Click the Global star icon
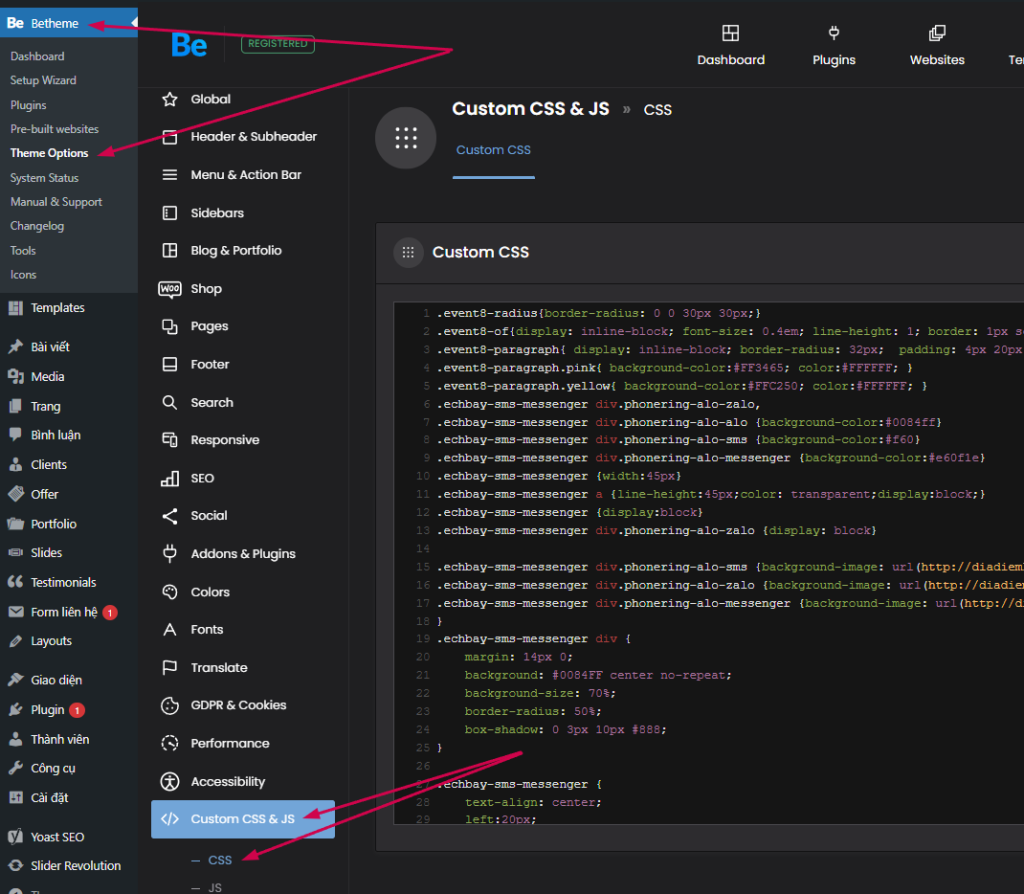Image resolution: width=1024 pixels, height=894 pixels. [x=170, y=99]
